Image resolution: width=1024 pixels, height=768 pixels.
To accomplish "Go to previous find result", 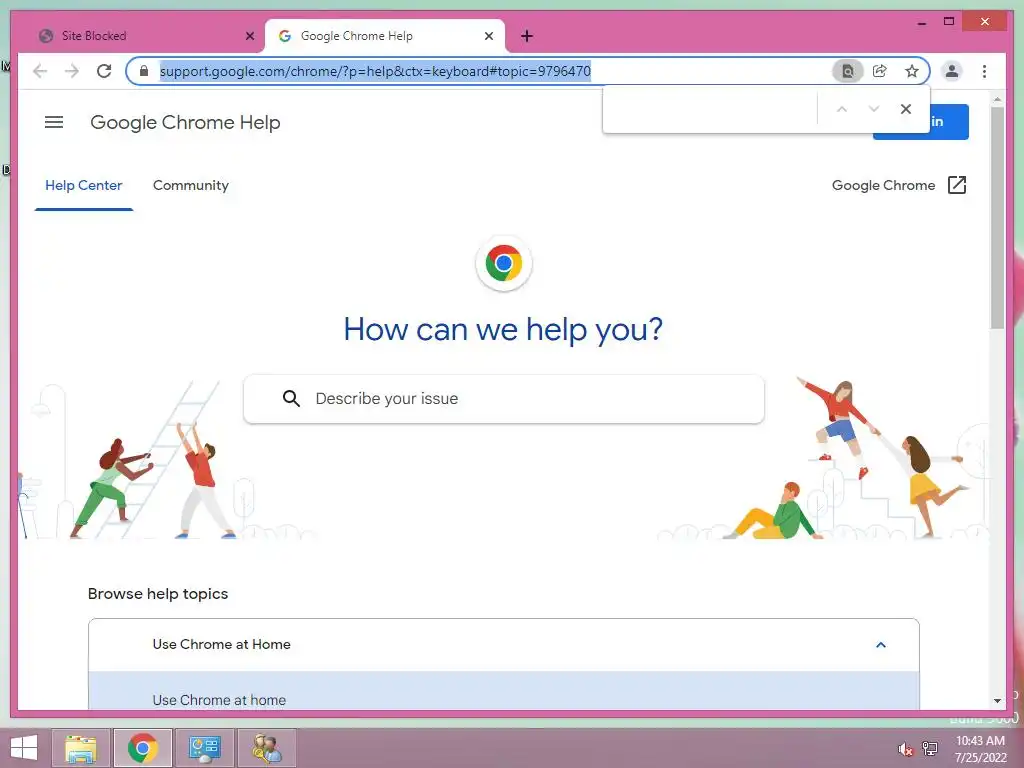I will click(842, 109).
